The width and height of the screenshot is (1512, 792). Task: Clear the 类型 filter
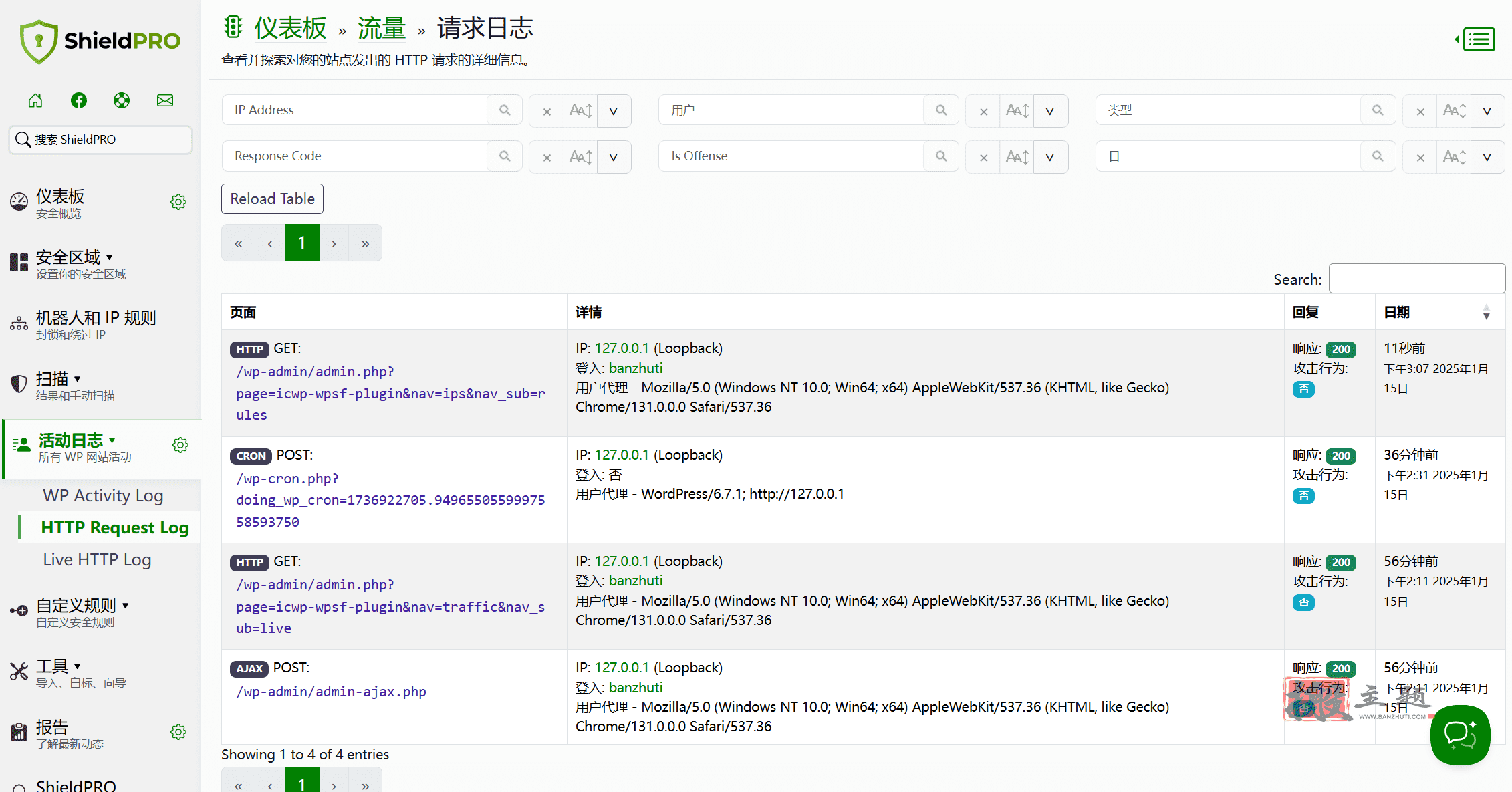pos(1420,111)
